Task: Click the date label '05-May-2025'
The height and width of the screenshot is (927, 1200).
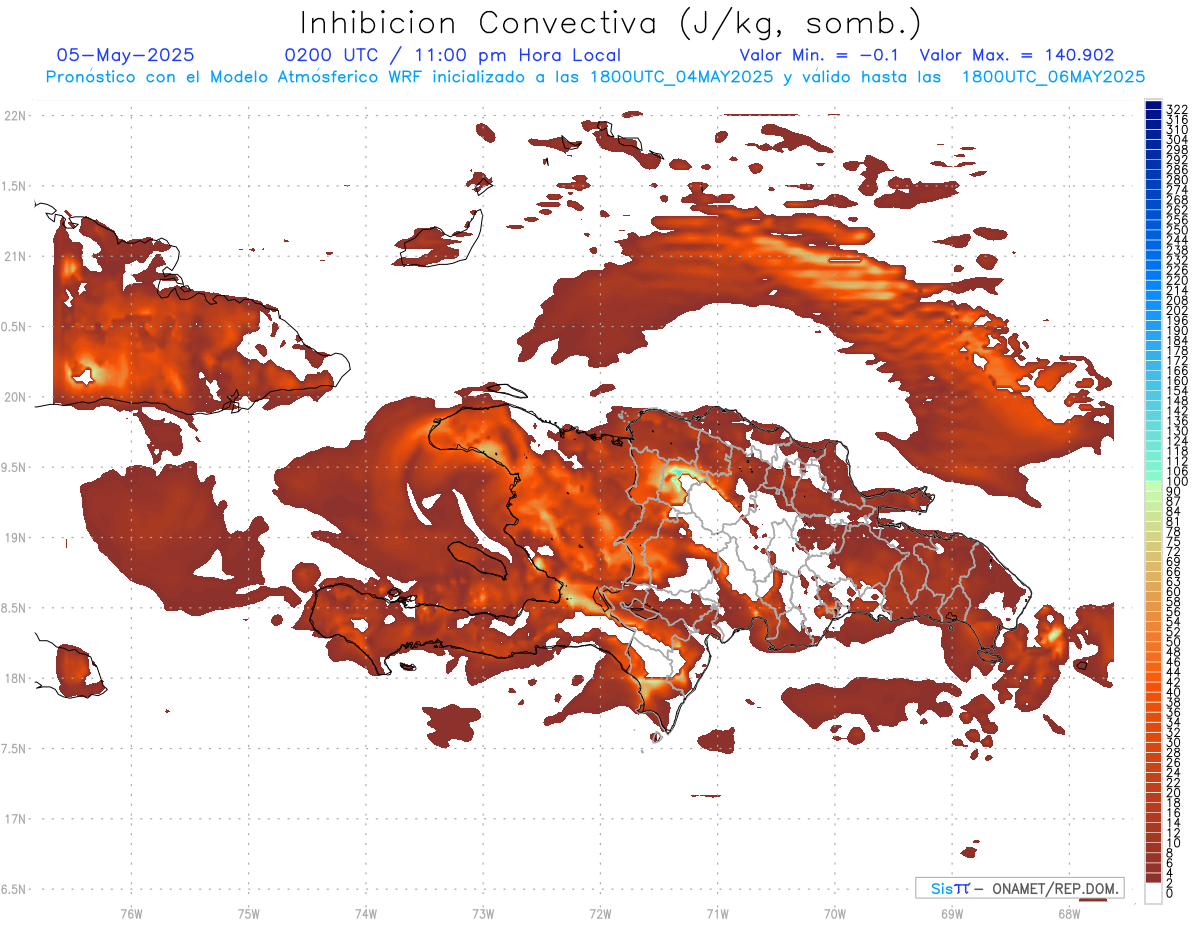Action: [126, 56]
